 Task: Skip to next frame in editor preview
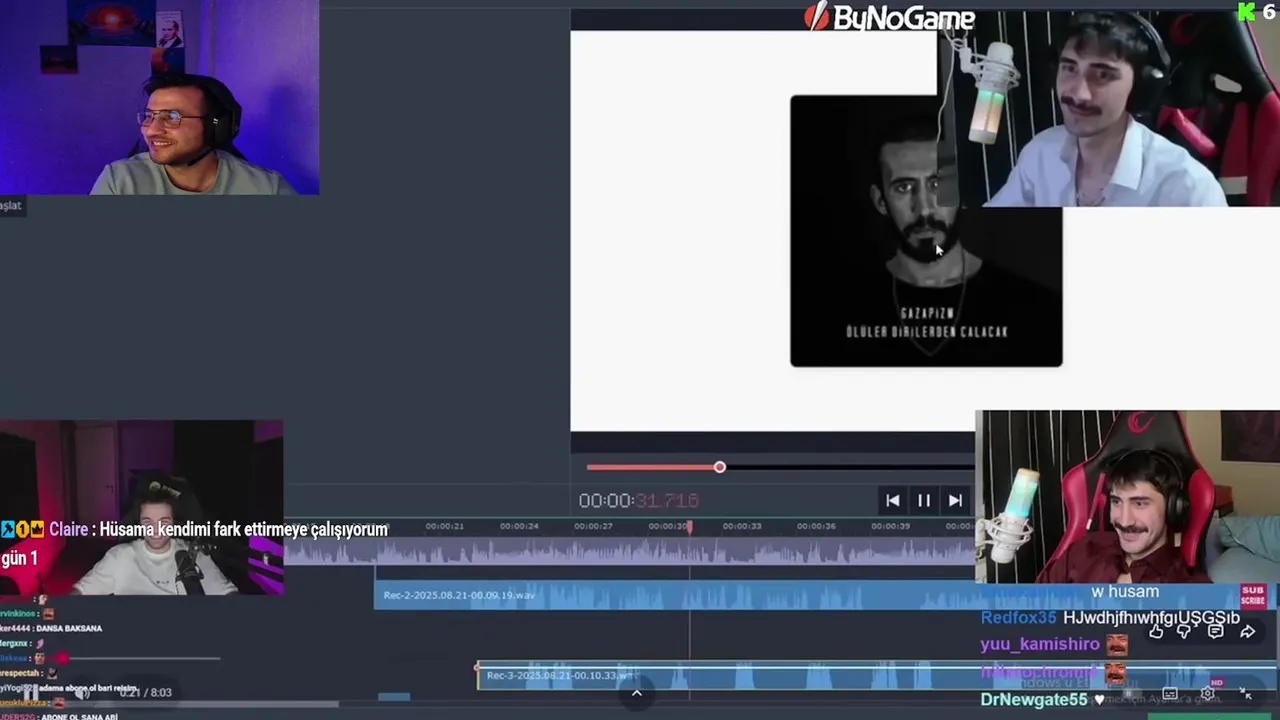point(955,500)
